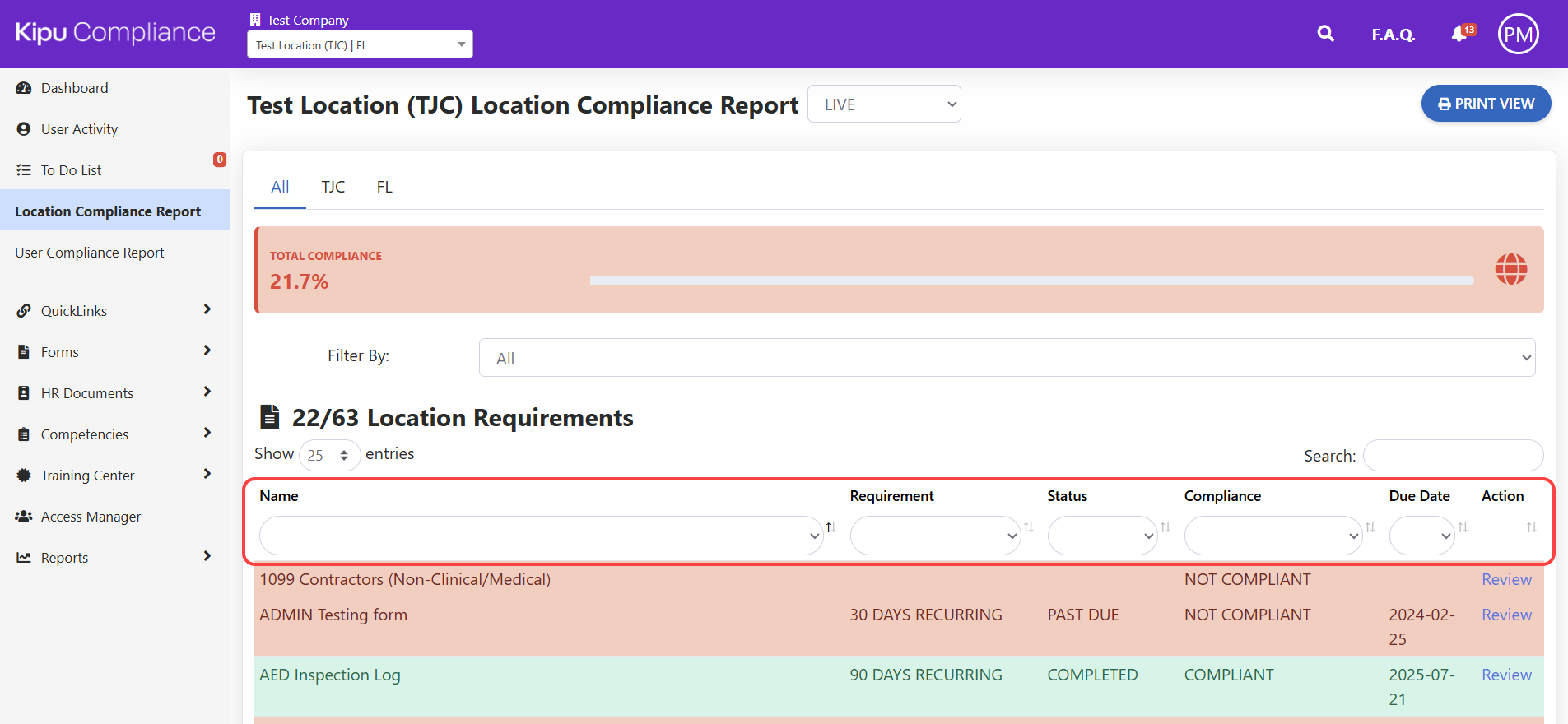Sort by the Requirement column arrows
This screenshot has width=1568, height=724.
pos(1028,527)
